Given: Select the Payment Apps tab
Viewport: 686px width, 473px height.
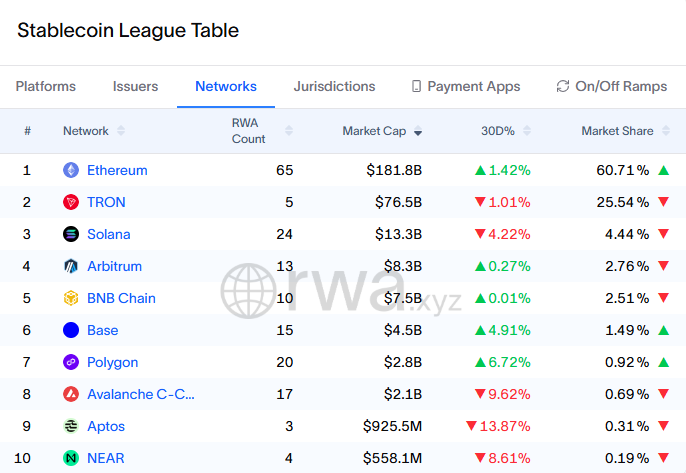Looking at the screenshot, I should click(x=465, y=87).
